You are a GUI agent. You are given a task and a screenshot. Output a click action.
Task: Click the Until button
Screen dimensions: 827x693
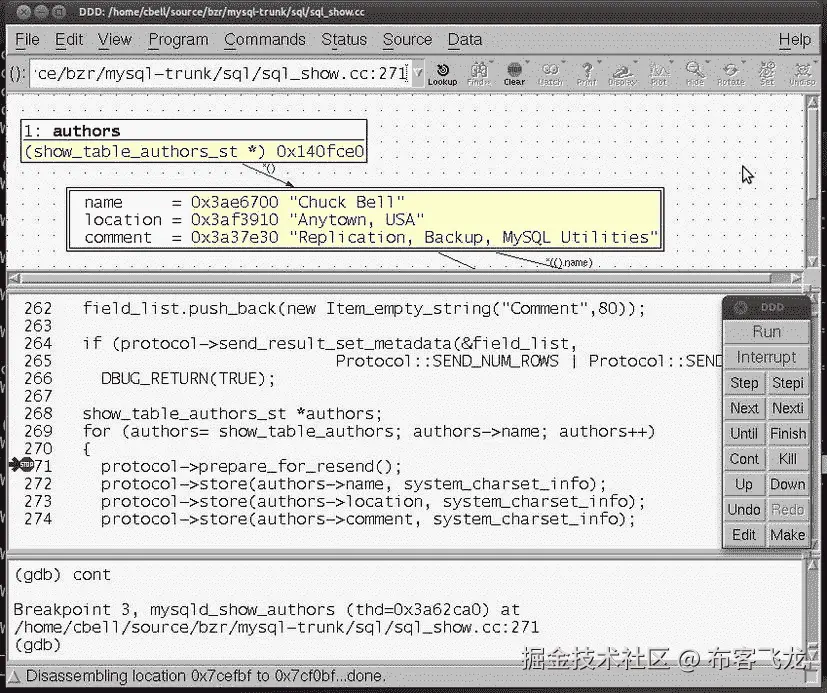tap(744, 434)
